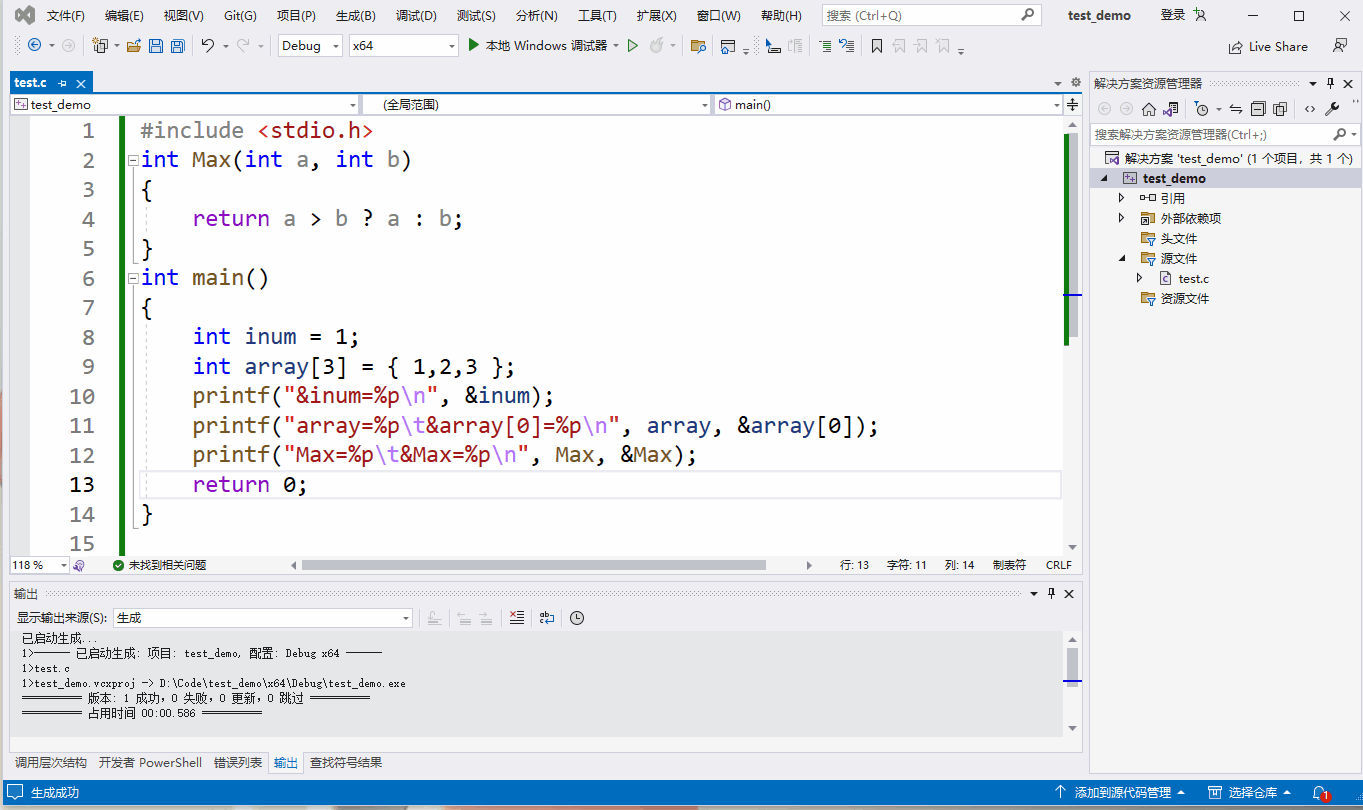This screenshot has width=1363, height=810.
Task: Toggle auto-hide pin on Solution Explorer
Action: [x=1331, y=83]
